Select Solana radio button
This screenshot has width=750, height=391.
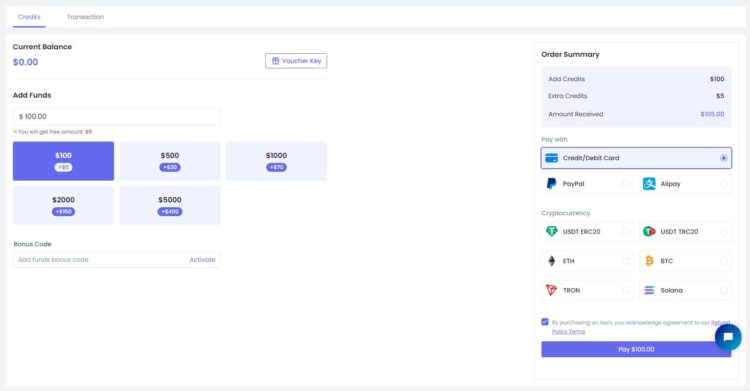coord(724,290)
